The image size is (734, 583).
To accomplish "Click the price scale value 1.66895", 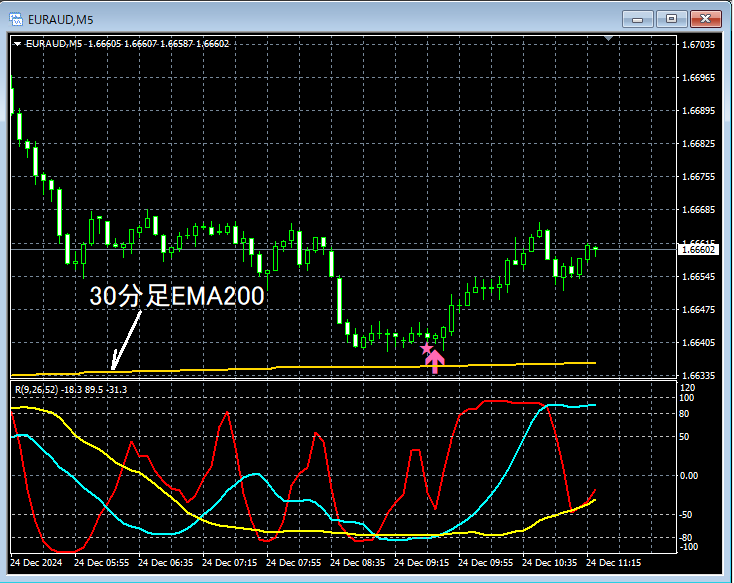I will tap(698, 111).
